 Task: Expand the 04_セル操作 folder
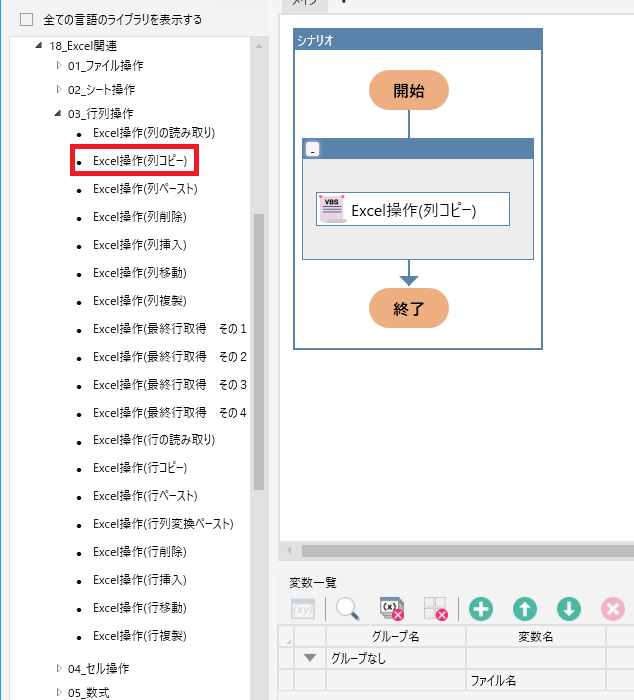59,668
